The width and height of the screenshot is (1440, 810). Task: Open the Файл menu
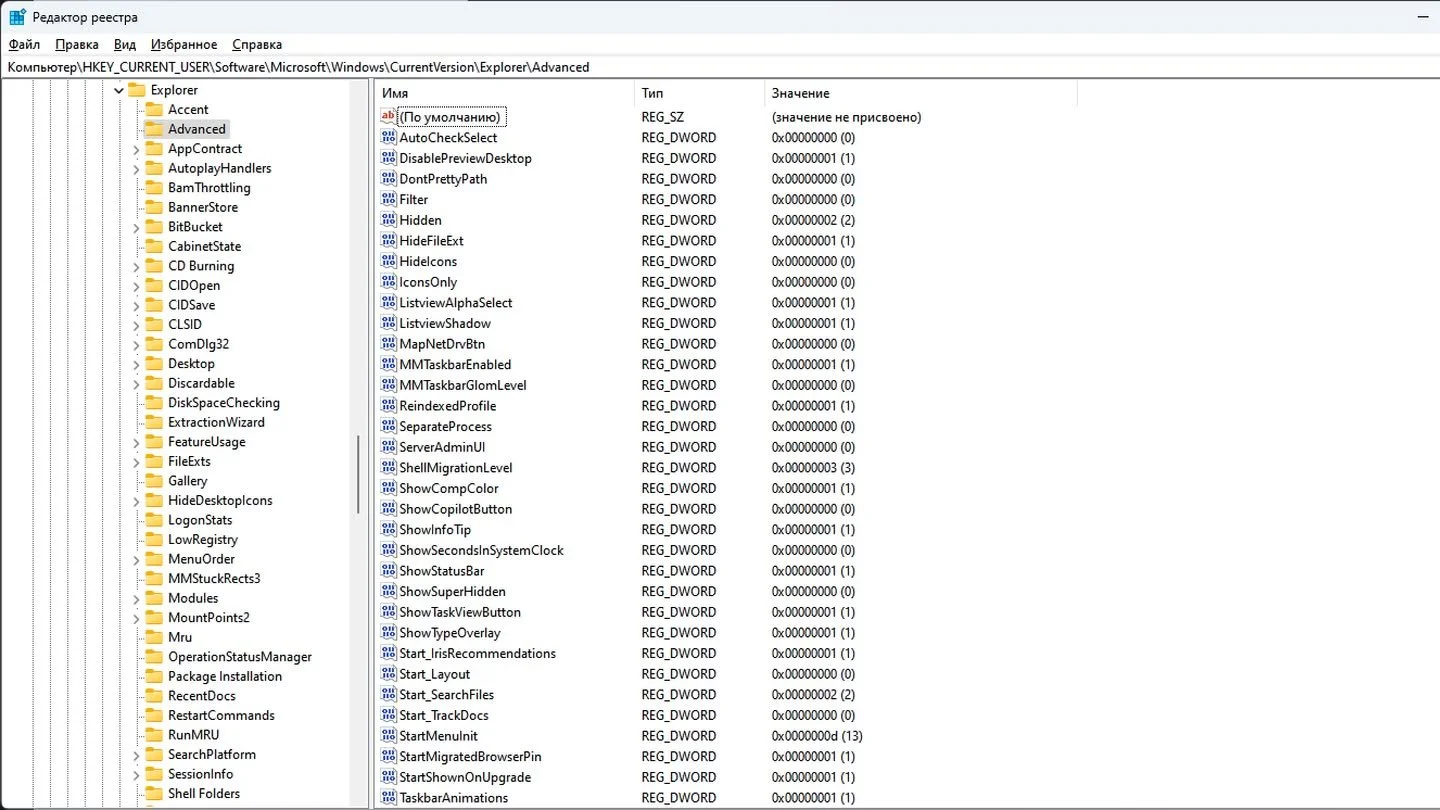click(24, 44)
